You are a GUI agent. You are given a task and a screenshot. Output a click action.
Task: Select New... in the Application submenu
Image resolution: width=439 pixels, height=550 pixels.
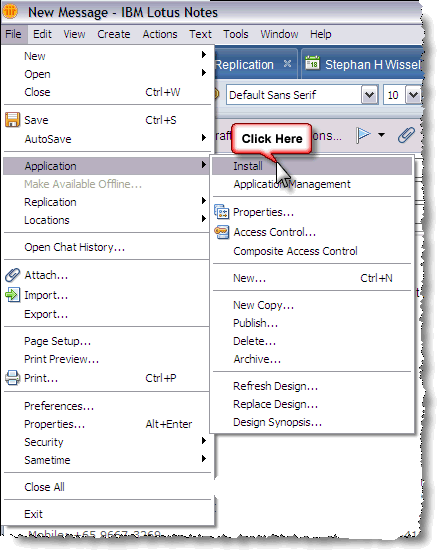click(312, 278)
